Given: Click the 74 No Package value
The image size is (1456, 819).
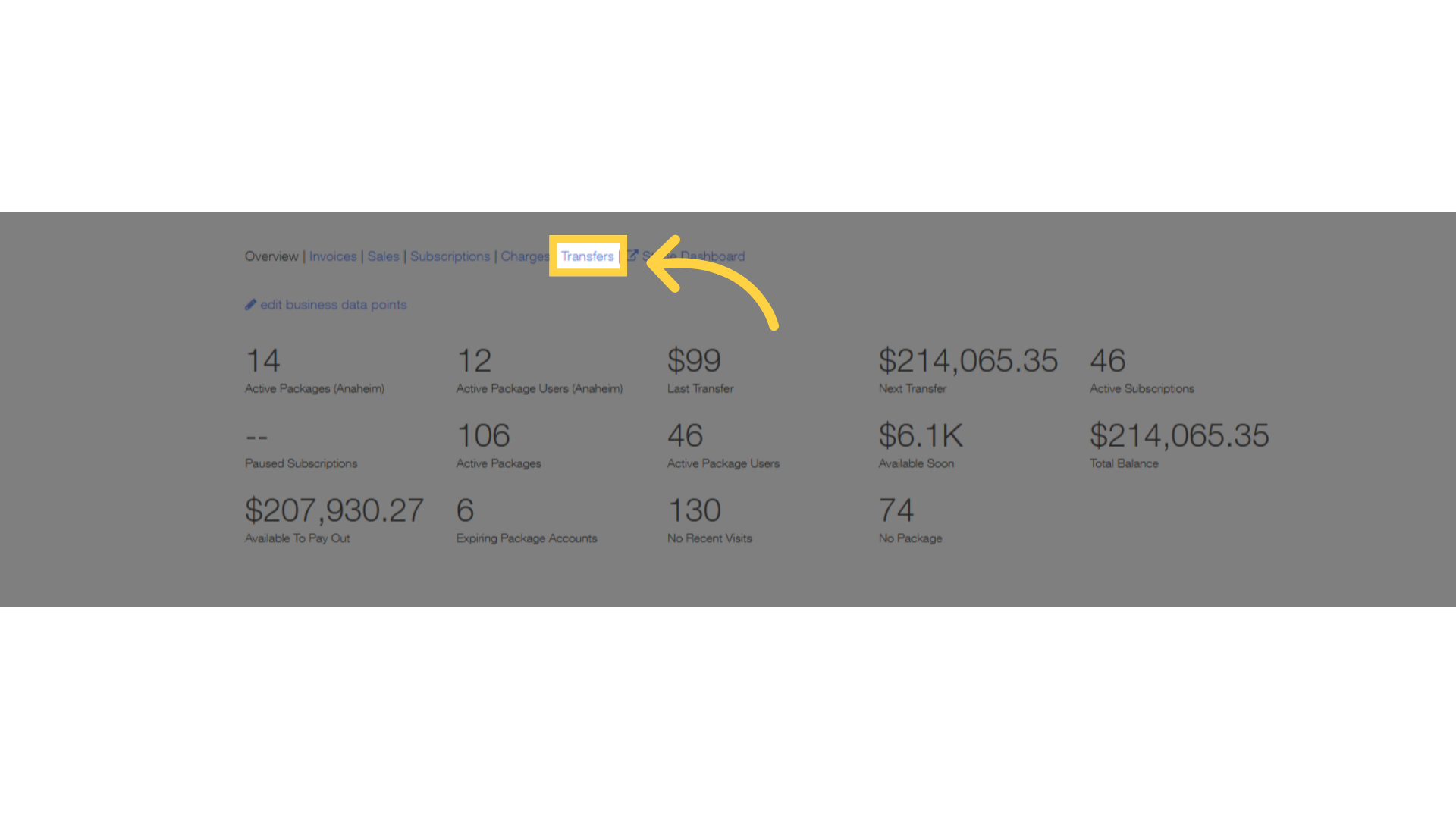Looking at the screenshot, I should pos(896,510).
